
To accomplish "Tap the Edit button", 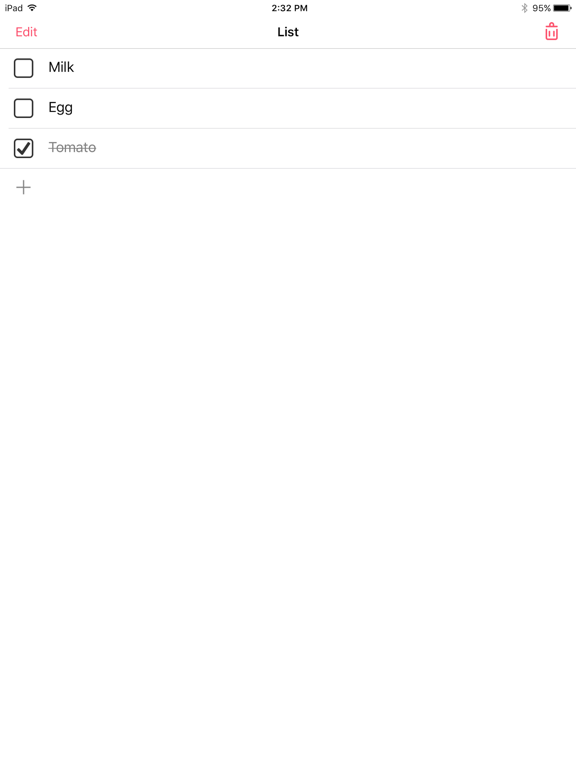I will [x=26, y=32].
